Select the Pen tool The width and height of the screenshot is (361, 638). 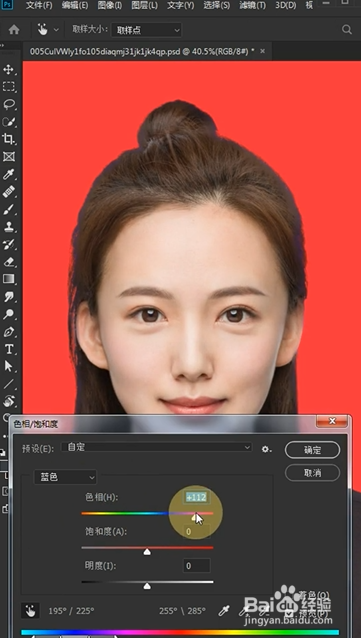9,332
